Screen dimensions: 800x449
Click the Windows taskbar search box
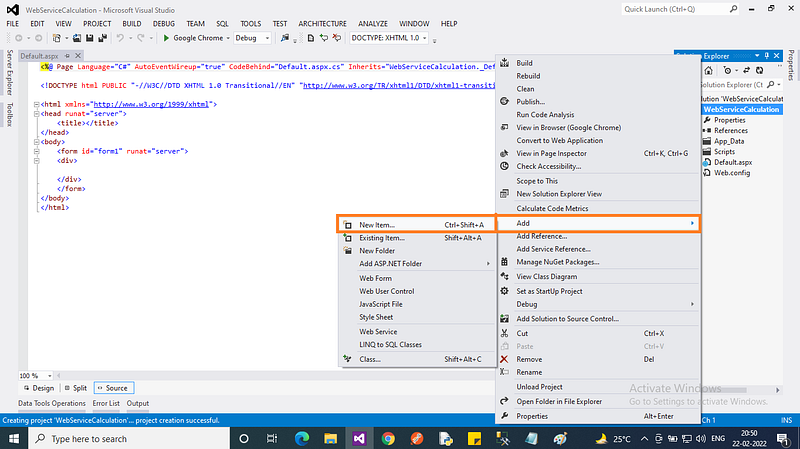coord(129,438)
